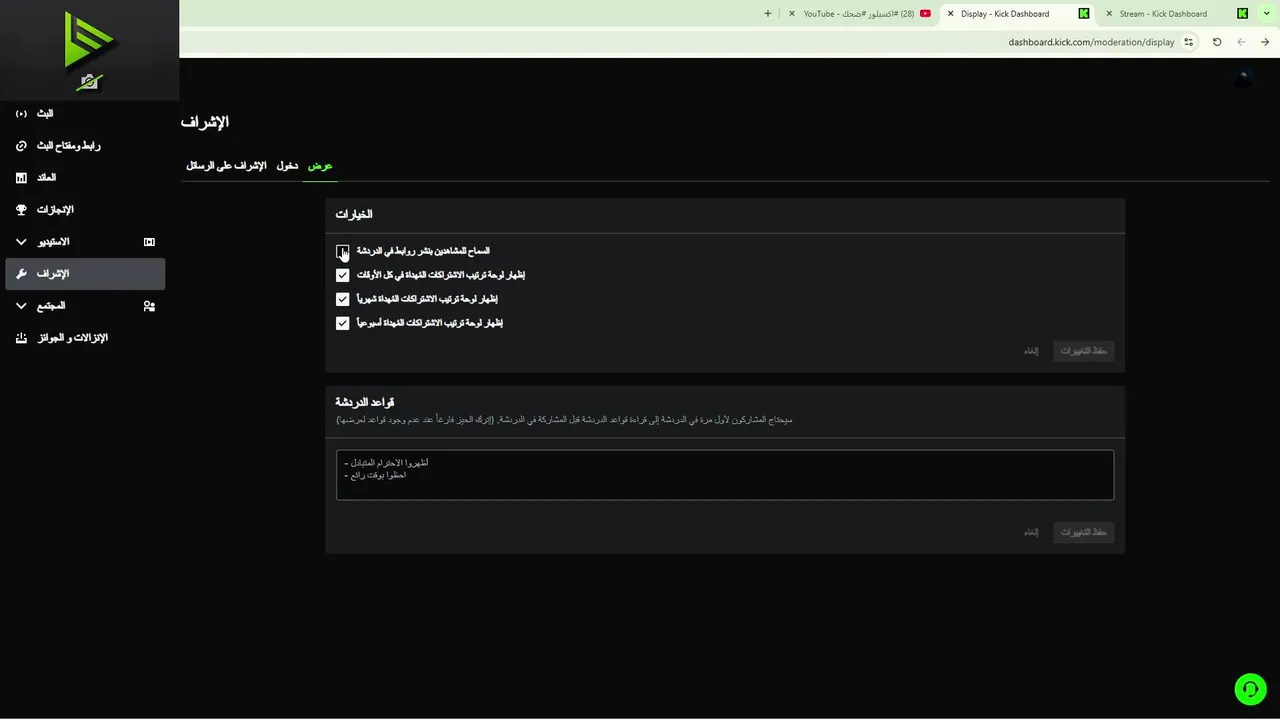Image resolution: width=1280 pixels, height=720 pixels.
Task: Click the YouTube favicon on its tab
Action: 925,14
